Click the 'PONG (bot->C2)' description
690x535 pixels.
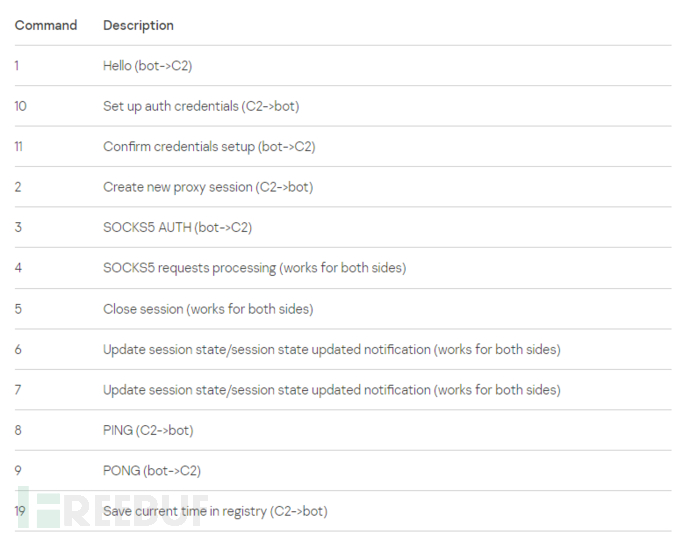pyautogui.click(x=152, y=471)
